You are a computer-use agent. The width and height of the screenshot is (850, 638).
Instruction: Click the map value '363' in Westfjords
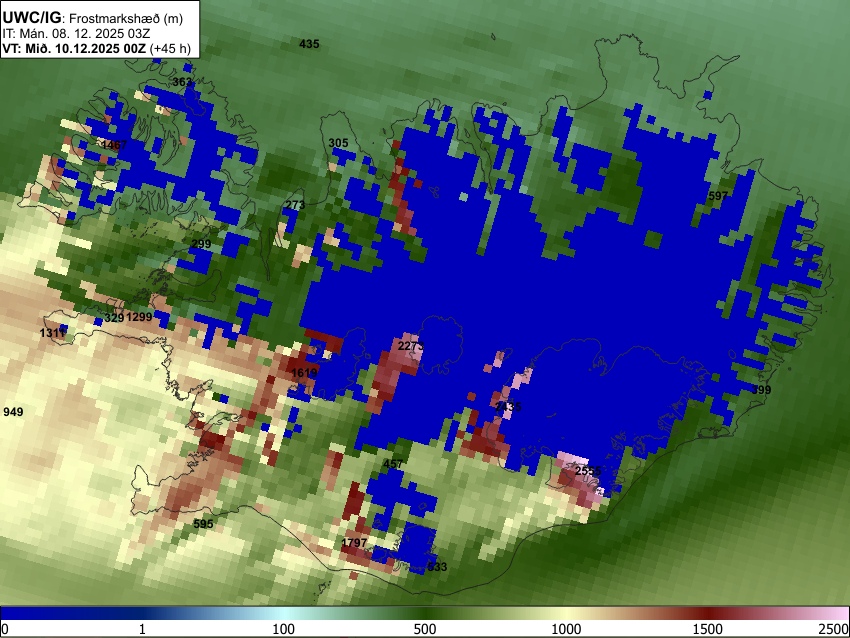click(182, 82)
